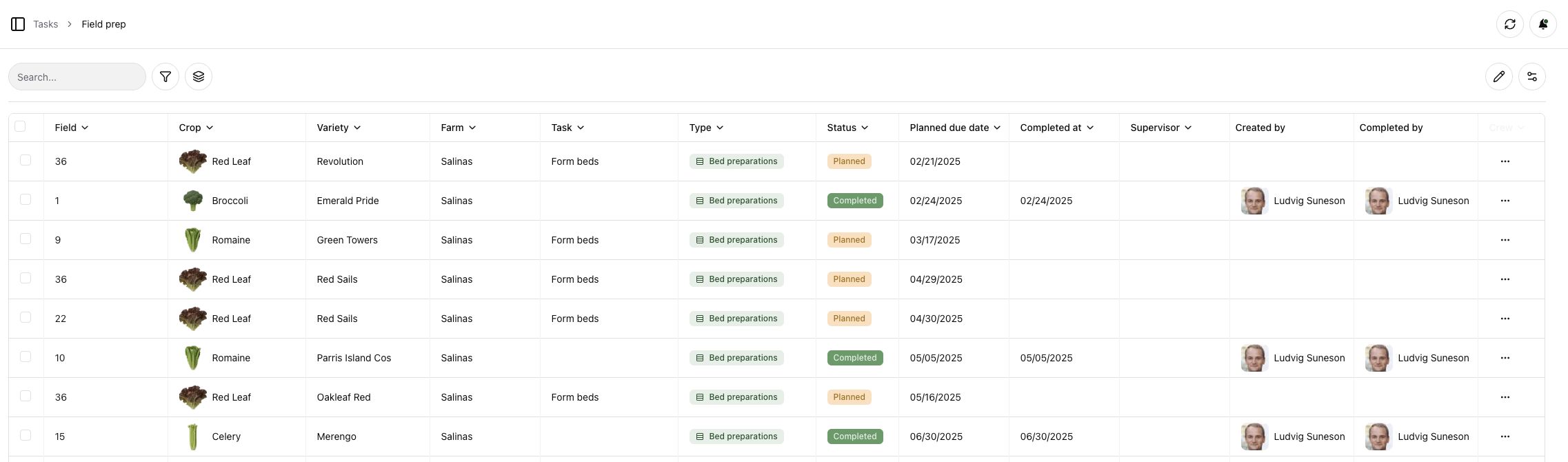Click Completed status badge in Celery row
The width and height of the screenshot is (1568, 462).
pyautogui.click(x=855, y=436)
